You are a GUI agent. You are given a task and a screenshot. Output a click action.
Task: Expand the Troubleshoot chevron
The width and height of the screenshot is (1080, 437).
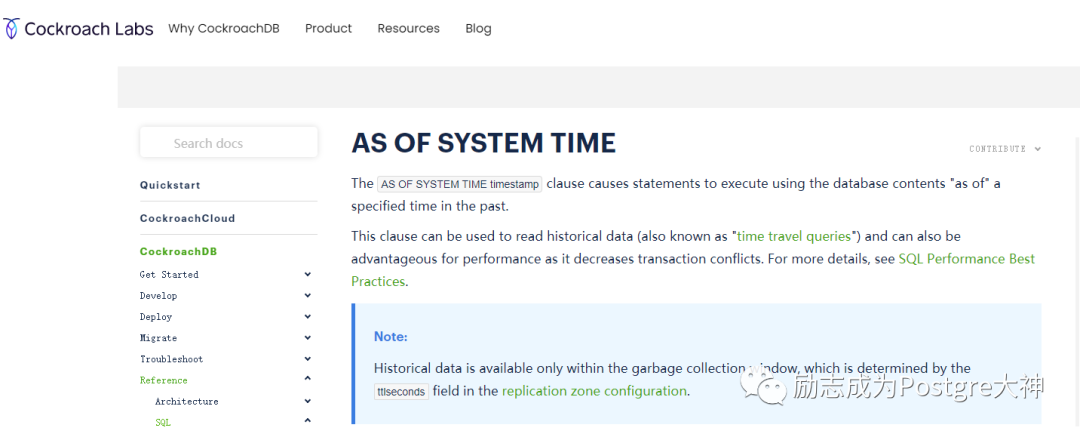307,359
